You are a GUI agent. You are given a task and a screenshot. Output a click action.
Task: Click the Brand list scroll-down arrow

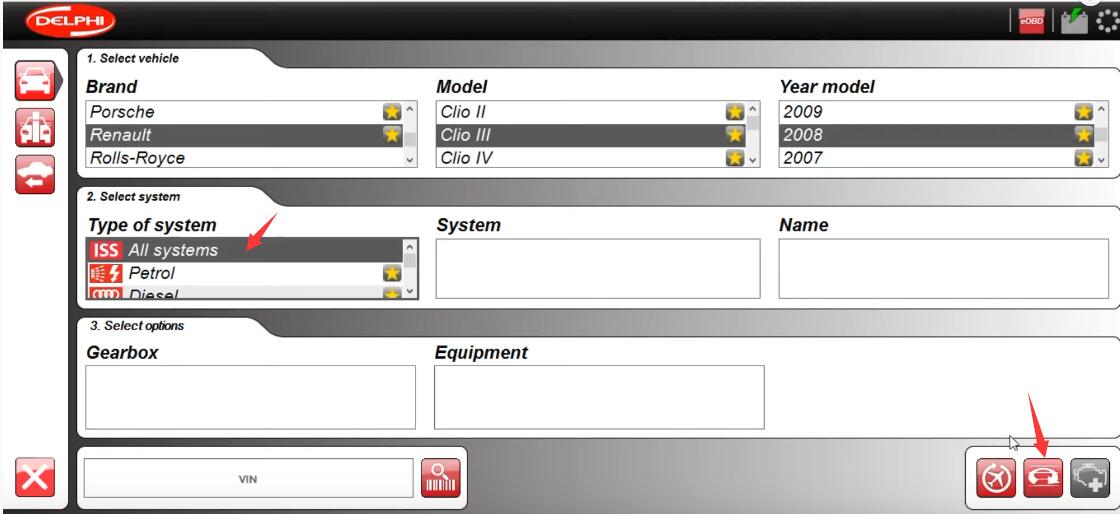click(x=410, y=160)
